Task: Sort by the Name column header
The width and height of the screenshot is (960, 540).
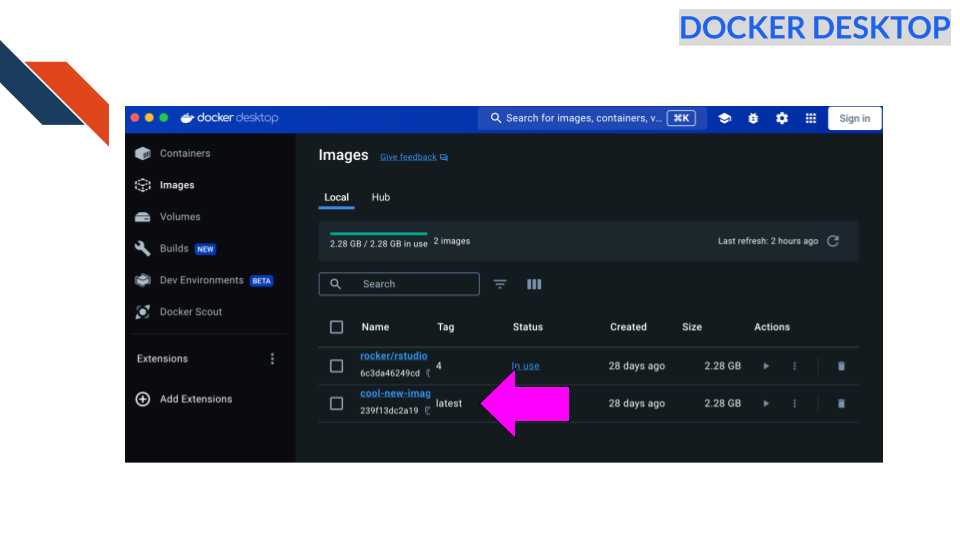Action: point(375,327)
